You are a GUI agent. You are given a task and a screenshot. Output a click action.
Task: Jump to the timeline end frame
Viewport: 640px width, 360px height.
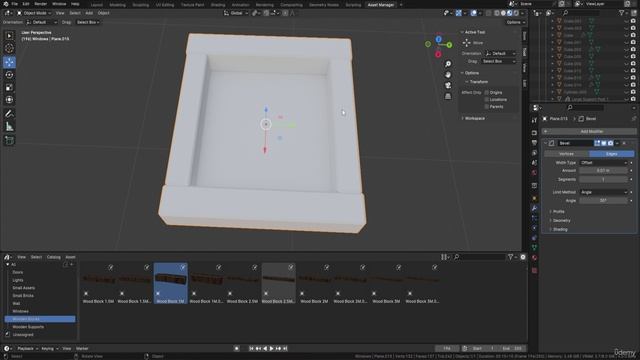(x=285, y=349)
